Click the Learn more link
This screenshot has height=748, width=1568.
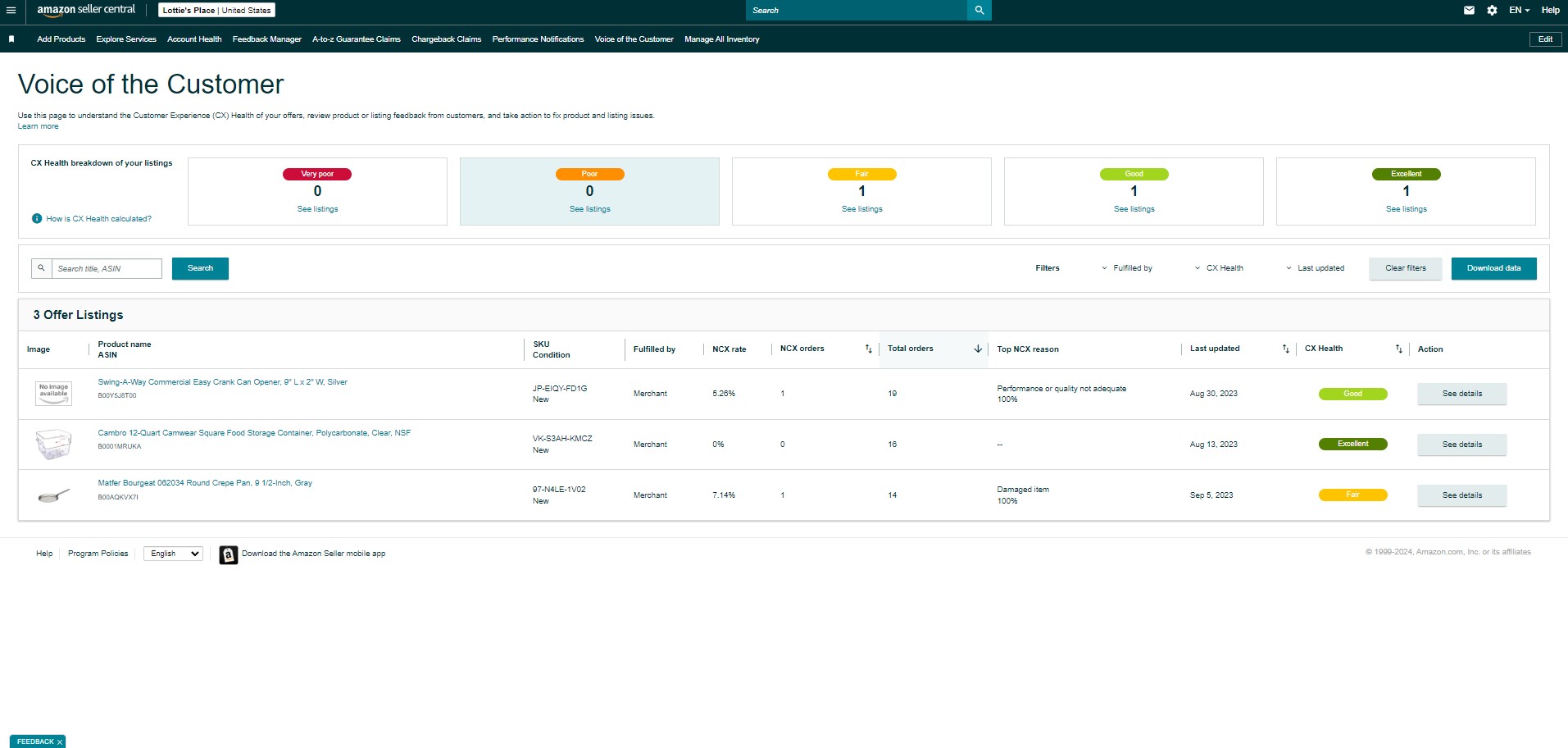pyautogui.click(x=39, y=126)
